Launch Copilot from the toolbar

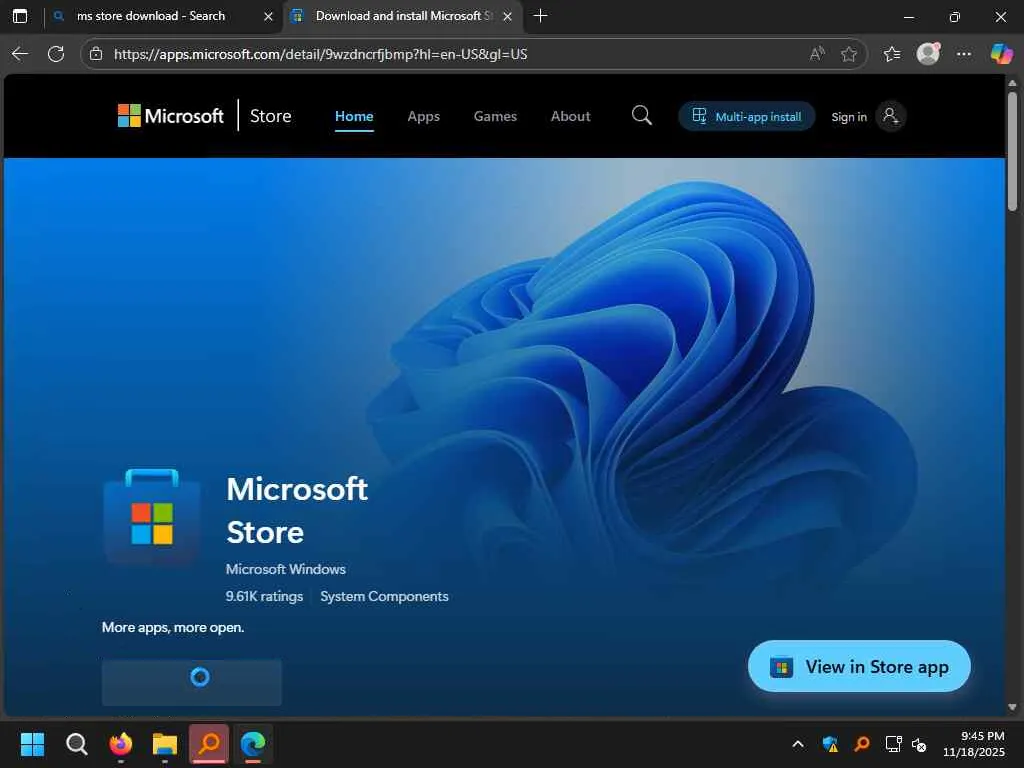[x=1001, y=54]
